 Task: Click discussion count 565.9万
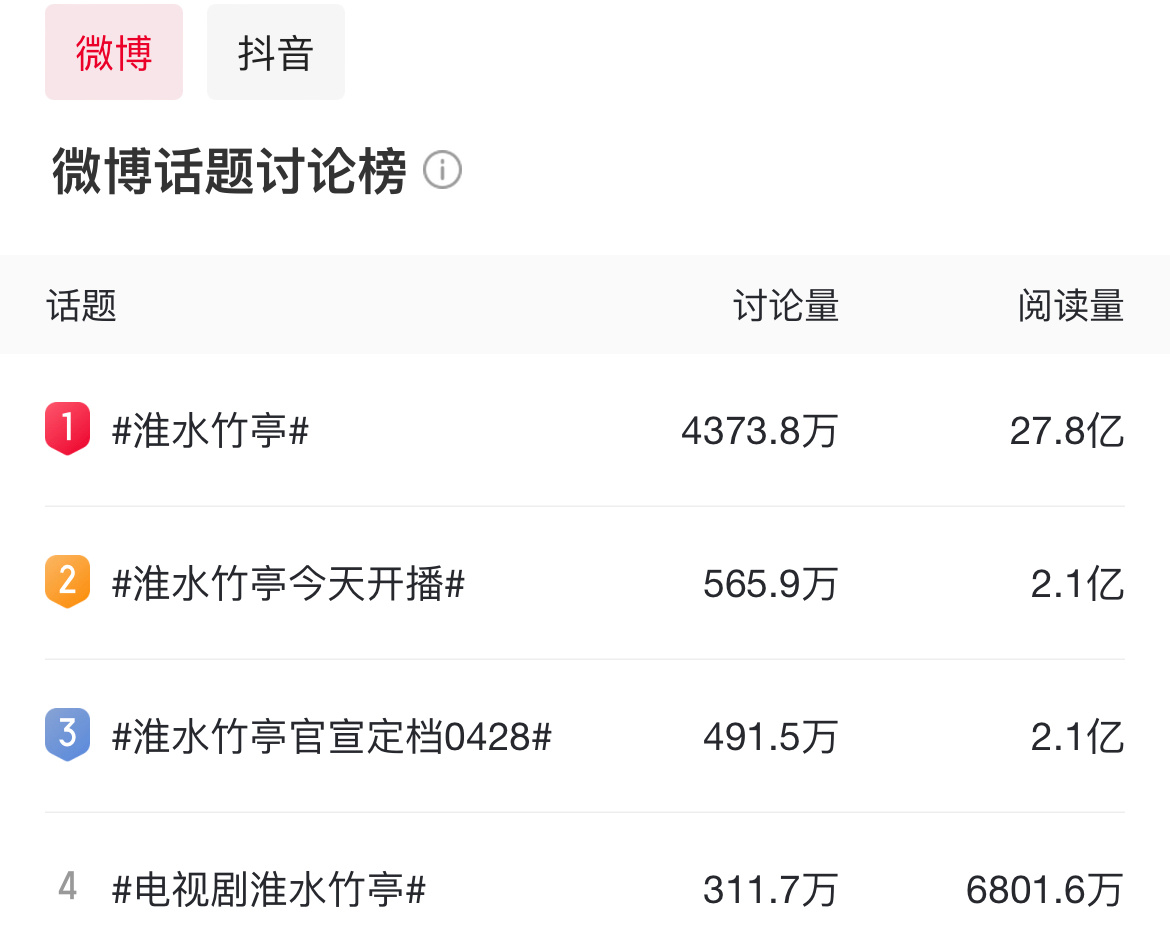pyautogui.click(x=771, y=584)
